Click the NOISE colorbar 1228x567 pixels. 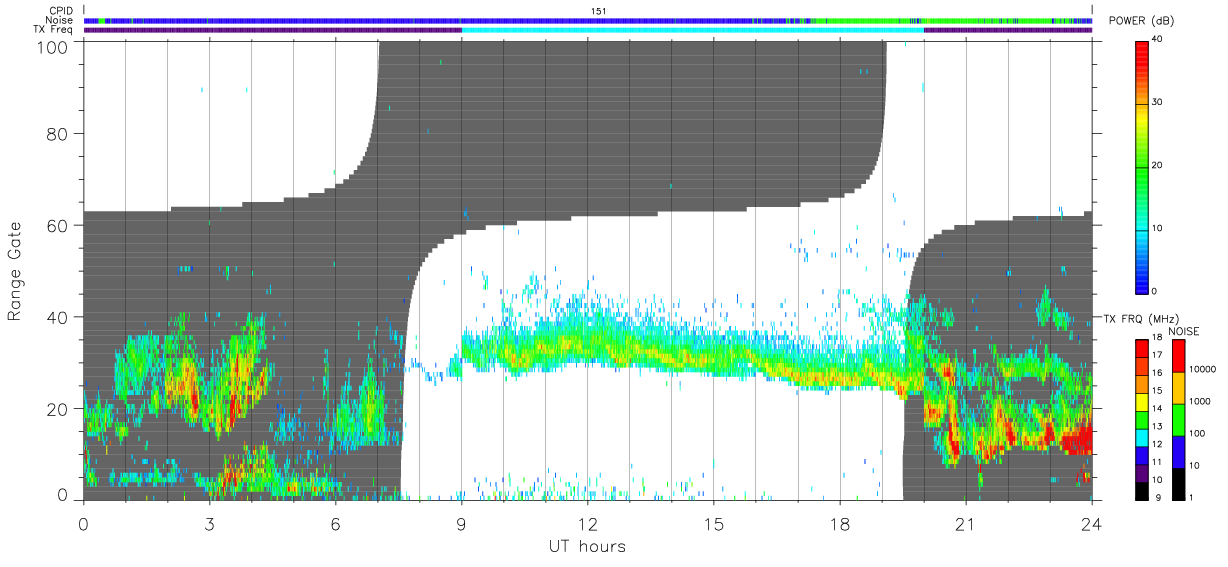click(1179, 419)
